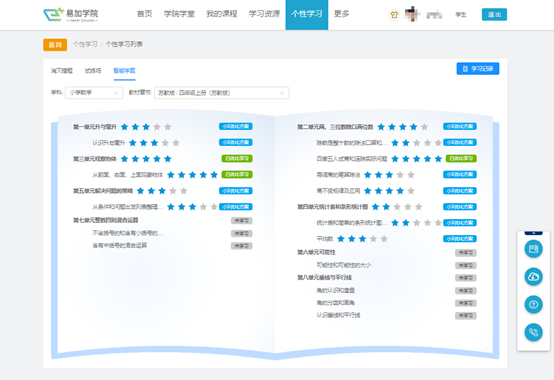Click the 易加学院 logo
This screenshot has height=380, width=554.
click(71, 15)
